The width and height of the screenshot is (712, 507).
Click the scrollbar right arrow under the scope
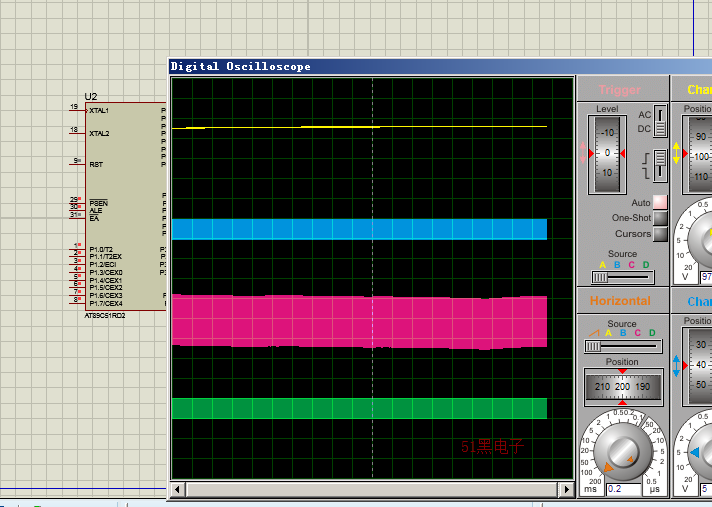[x=566, y=489]
